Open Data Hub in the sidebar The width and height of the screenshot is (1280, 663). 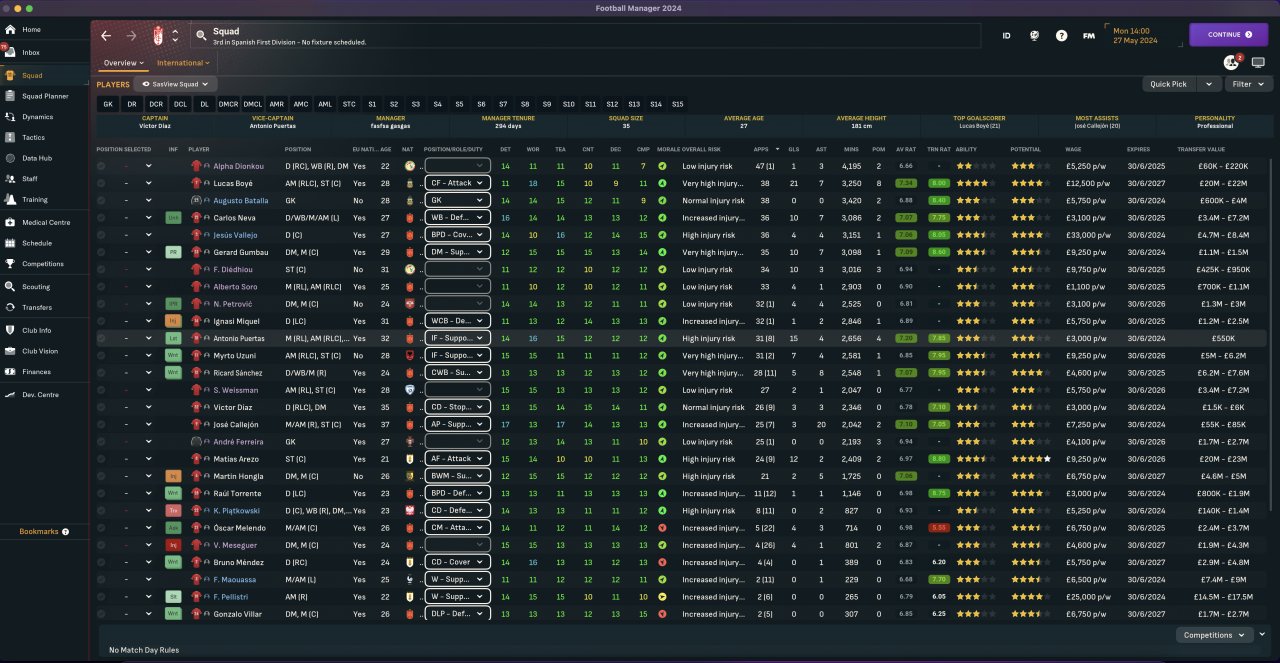click(37, 158)
